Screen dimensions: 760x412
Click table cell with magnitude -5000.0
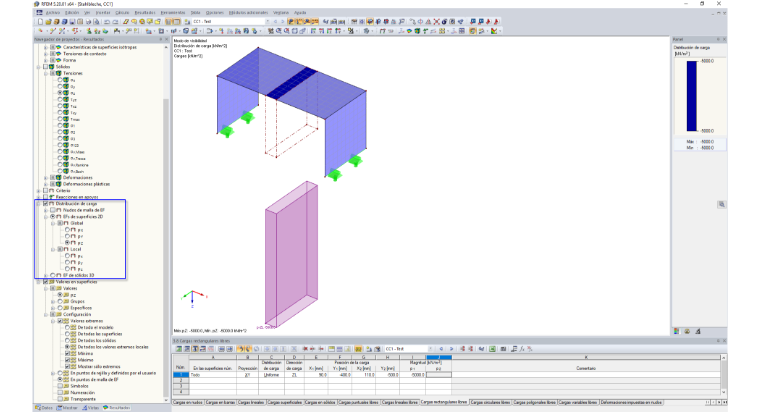tap(412, 375)
